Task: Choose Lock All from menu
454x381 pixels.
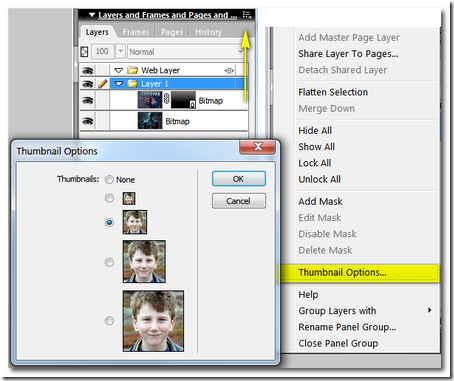Action: pos(315,163)
